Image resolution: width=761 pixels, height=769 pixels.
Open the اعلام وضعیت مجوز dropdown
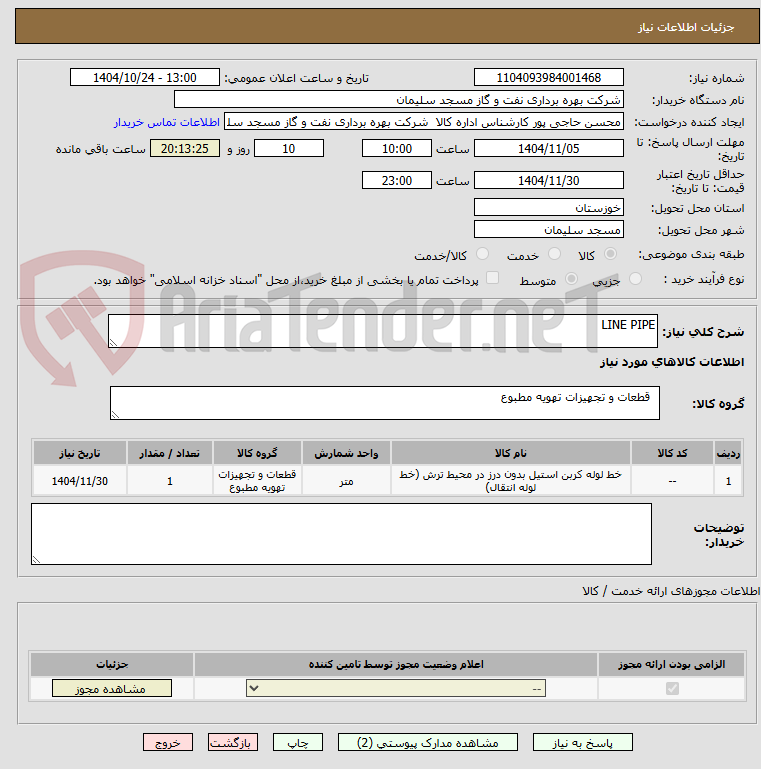pyautogui.click(x=396, y=689)
